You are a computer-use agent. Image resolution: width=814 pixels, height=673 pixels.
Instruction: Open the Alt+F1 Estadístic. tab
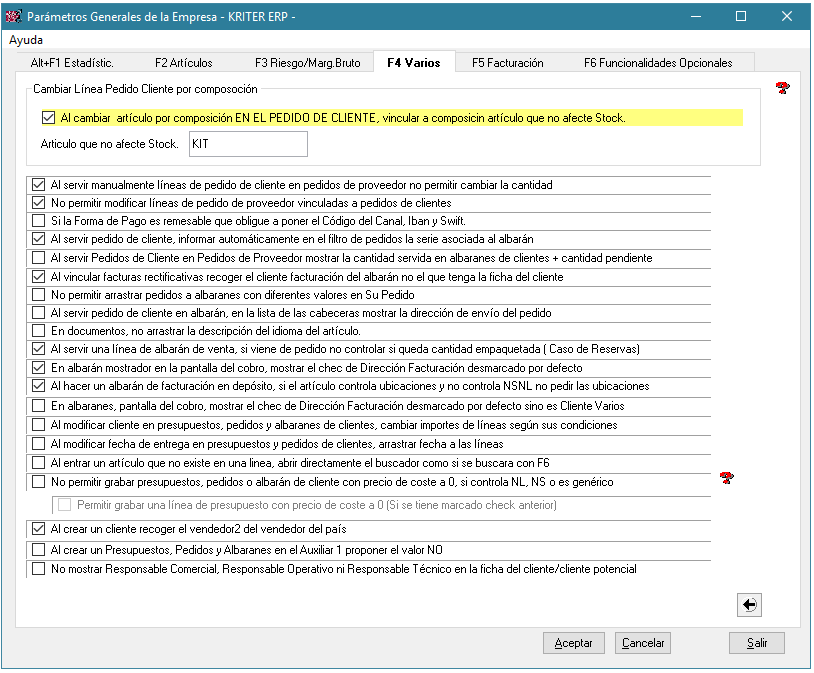tap(72, 63)
